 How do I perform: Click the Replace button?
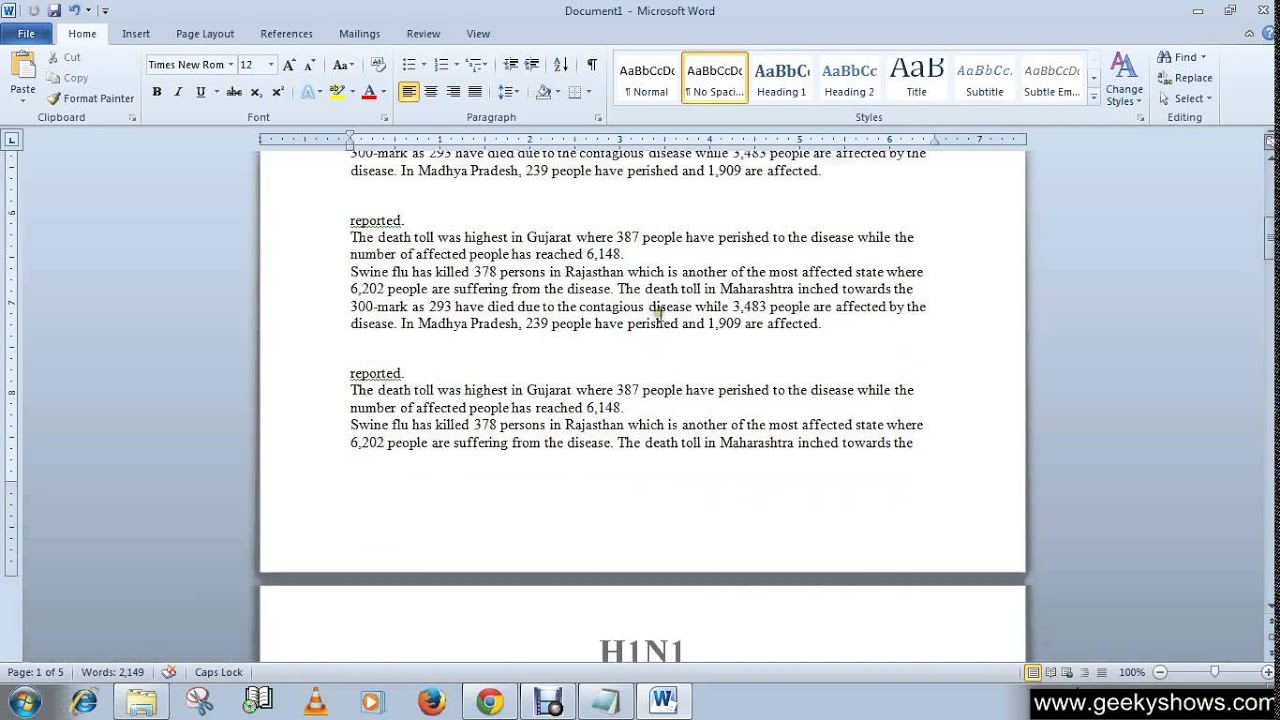point(1185,78)
